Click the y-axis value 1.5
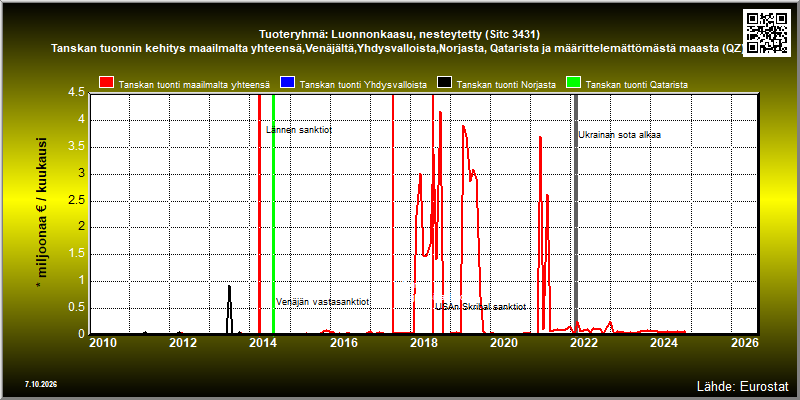 pos(76,255)
